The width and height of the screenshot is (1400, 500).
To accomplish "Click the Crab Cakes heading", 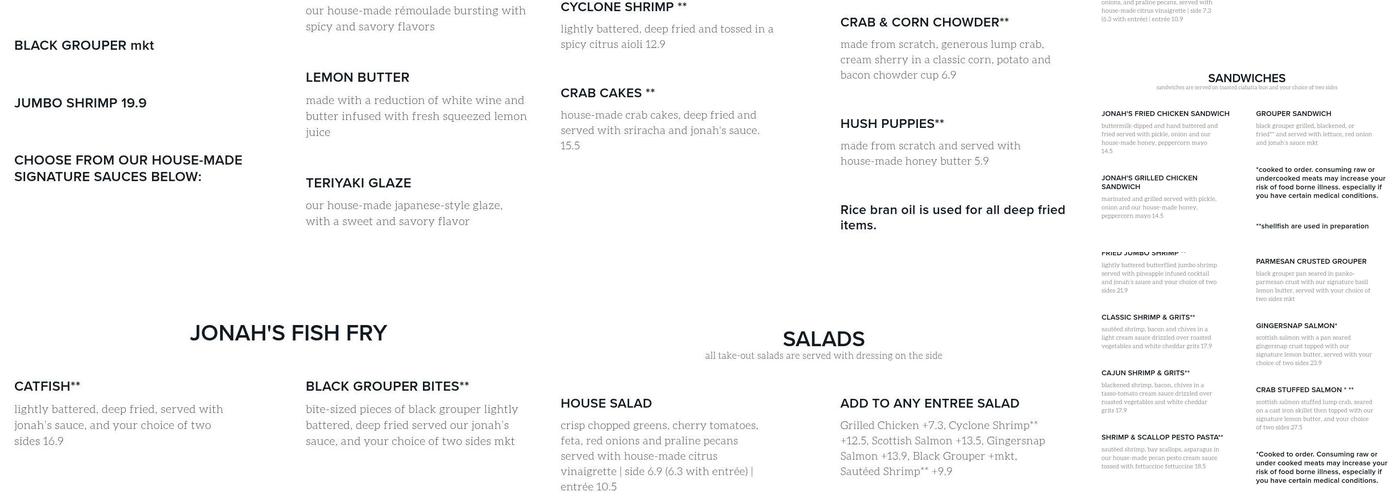I will pyautogui.click(x=607, y=93).
